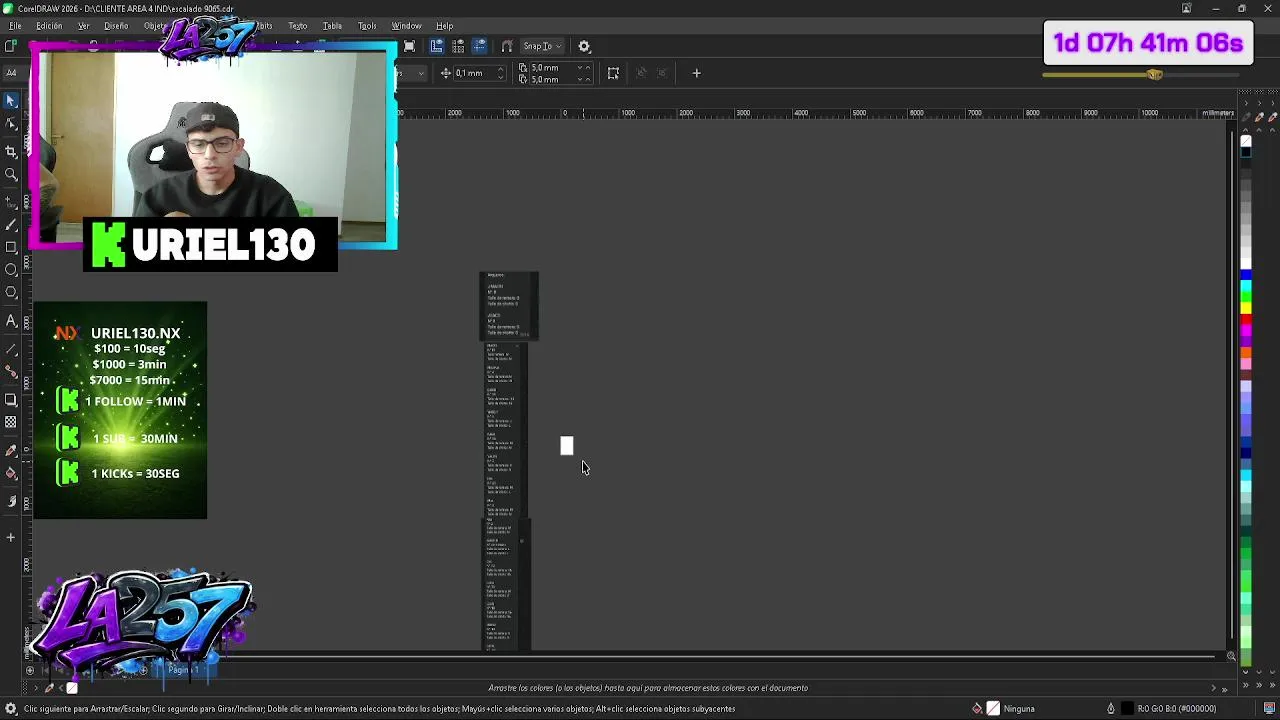1280x720 pixels.
Task: Click outline black color swatch in status bar
Action: tap(1127, 709)
